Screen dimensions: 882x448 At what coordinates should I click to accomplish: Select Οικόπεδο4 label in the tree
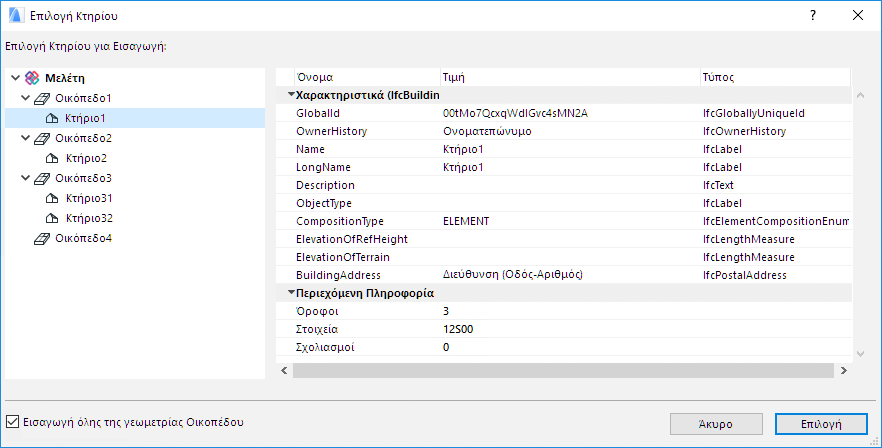click(x=83, y=238)
